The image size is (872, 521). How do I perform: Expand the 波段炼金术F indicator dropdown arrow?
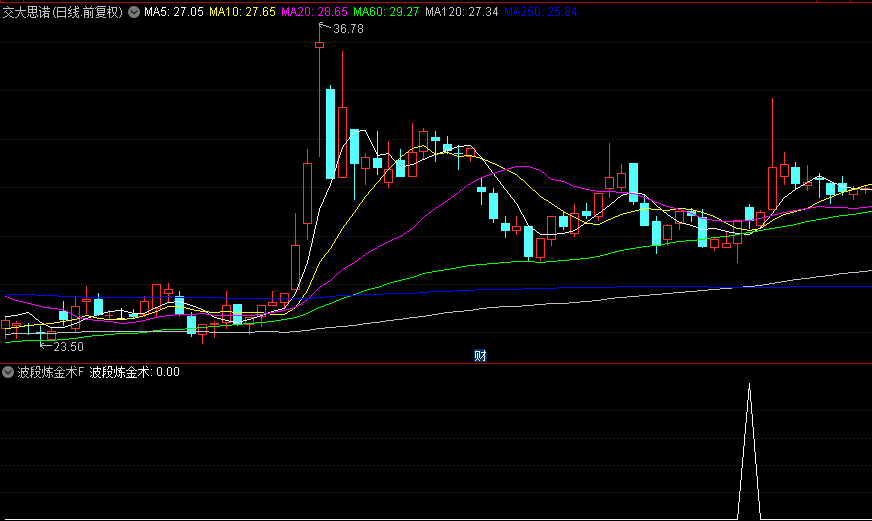click(x=8, y=372)
